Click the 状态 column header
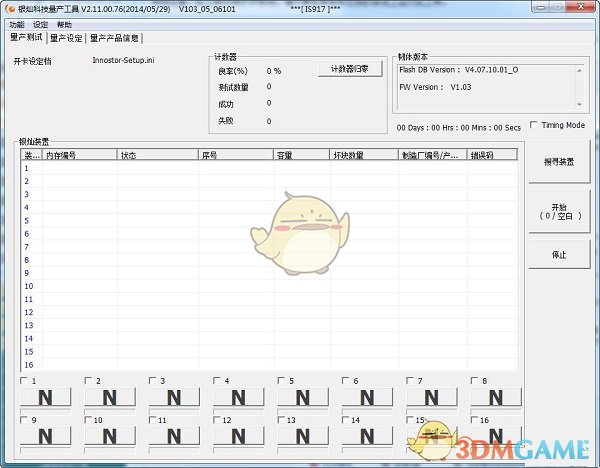 tap(157, 155)
